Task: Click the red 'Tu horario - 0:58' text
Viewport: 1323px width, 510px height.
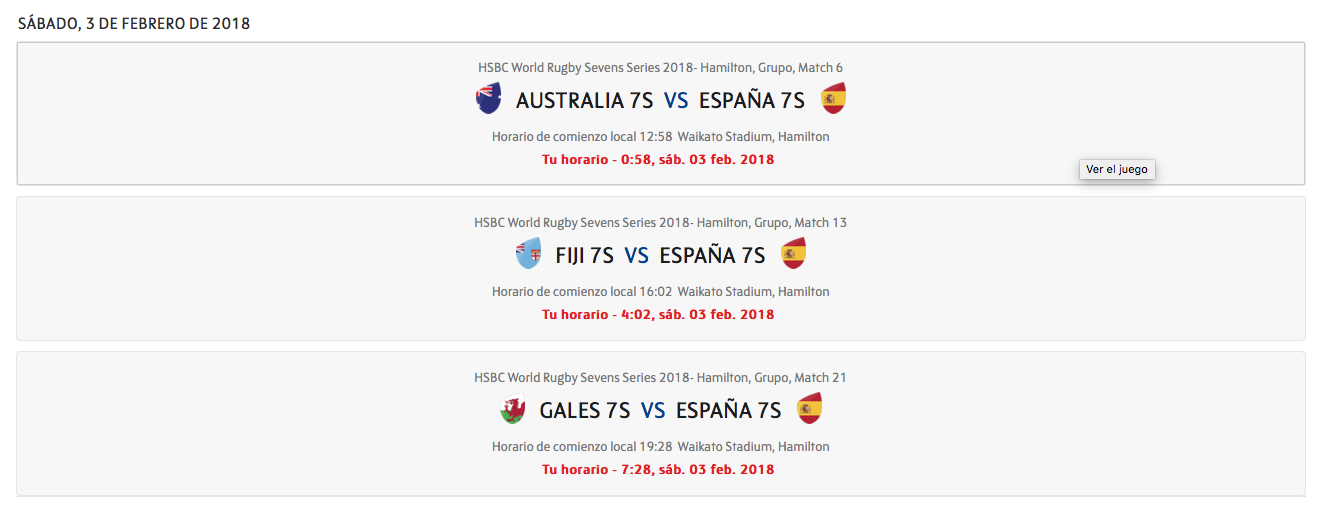Action: (x=658, y=159)
